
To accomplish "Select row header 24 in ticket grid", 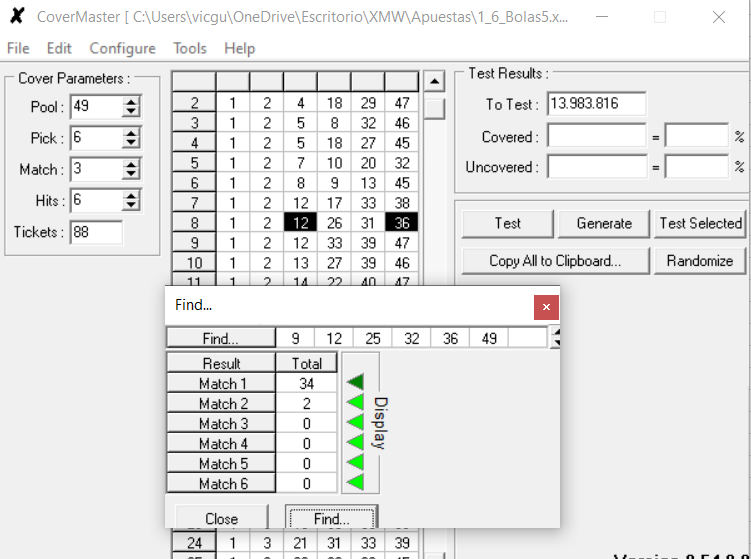I will [x=194, y=543].
